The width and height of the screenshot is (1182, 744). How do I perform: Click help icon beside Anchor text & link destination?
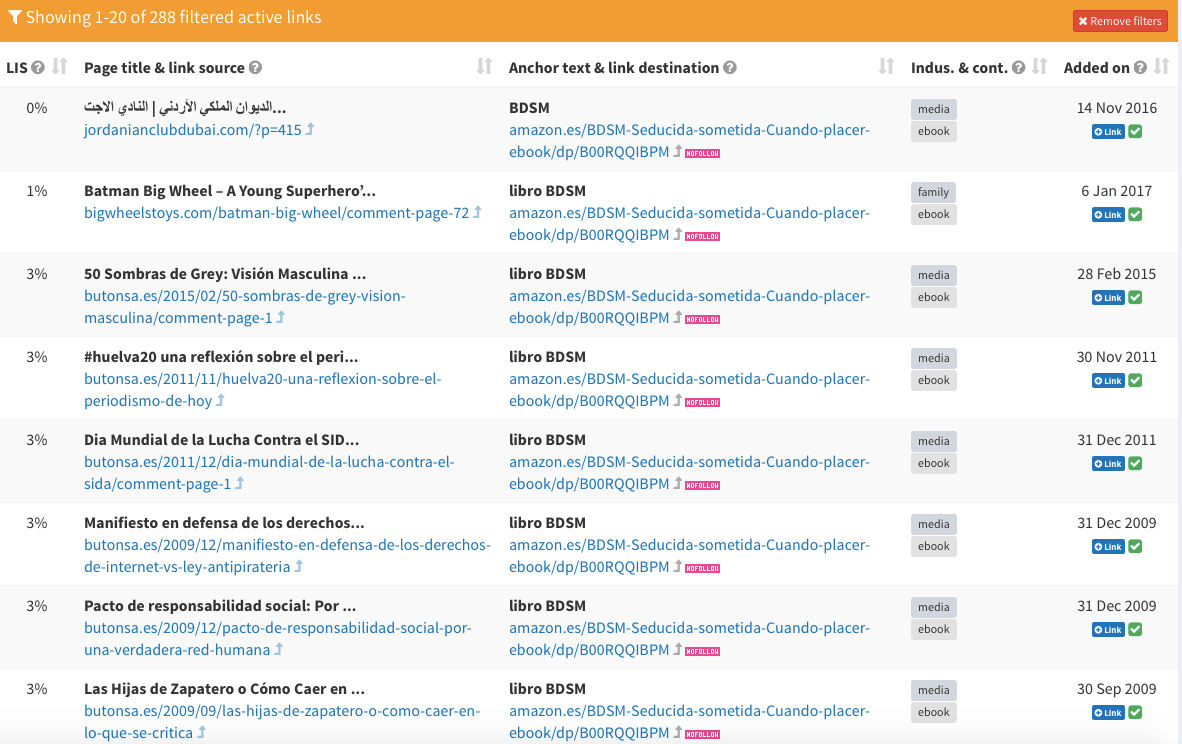click(730, 68)
